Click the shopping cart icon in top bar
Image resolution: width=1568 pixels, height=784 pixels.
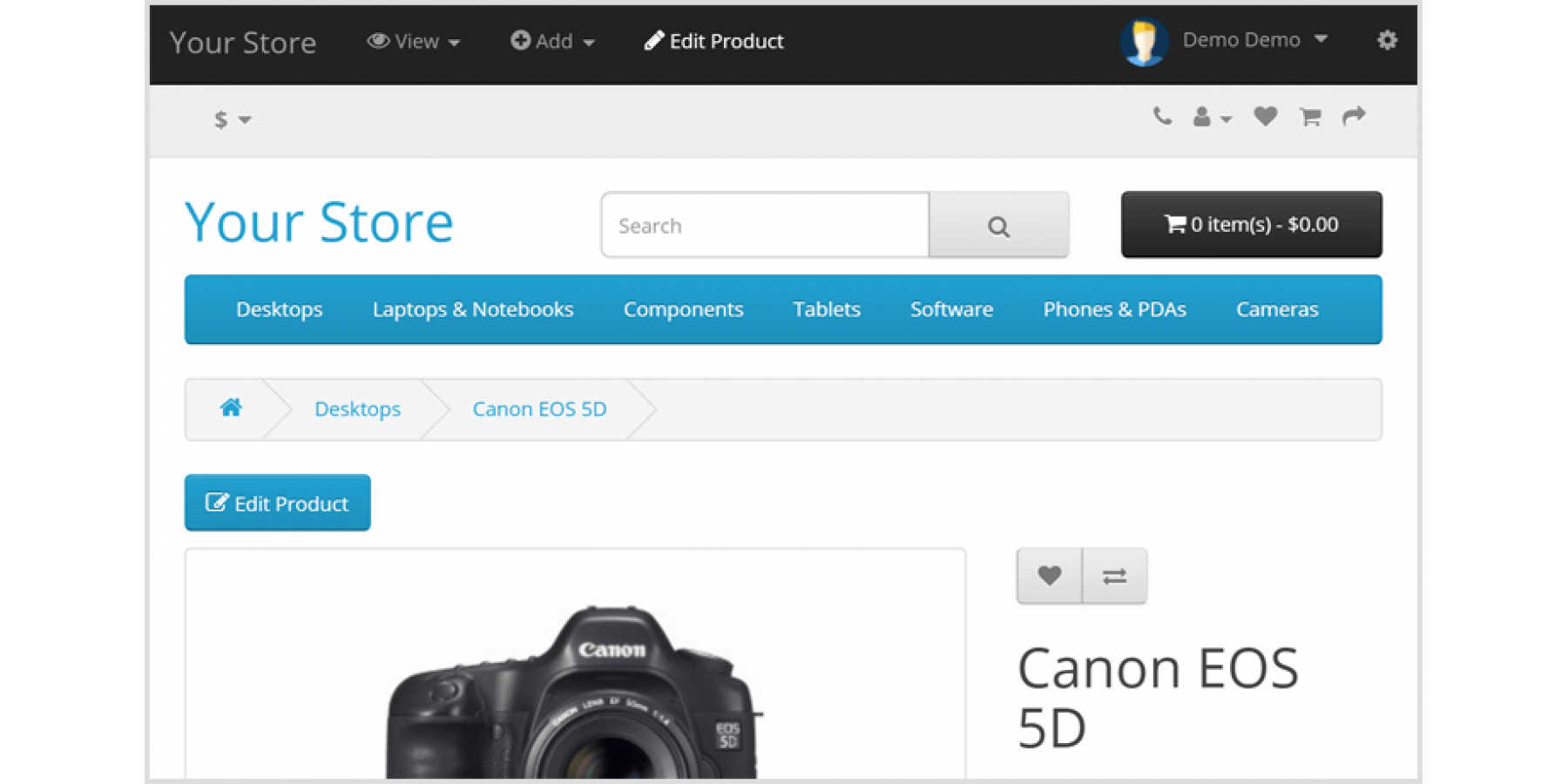(1310, 117)
